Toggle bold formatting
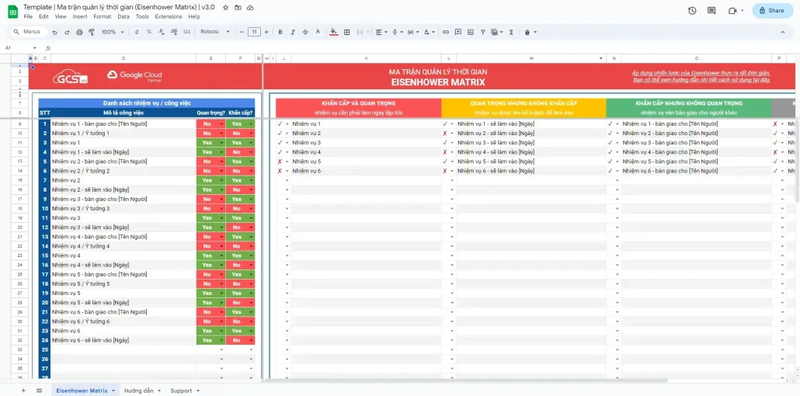Viewport: 800px width, 396px height. 280,32
